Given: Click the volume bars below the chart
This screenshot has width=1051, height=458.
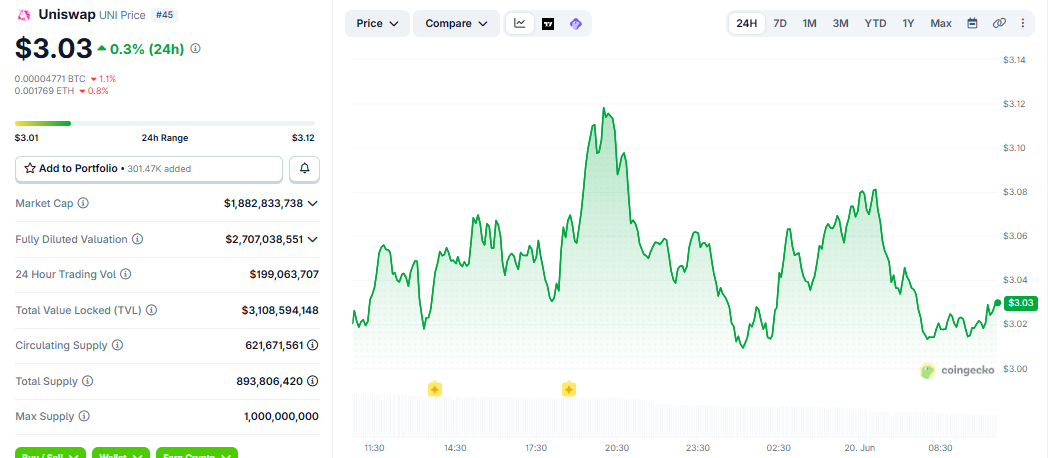Looking at the screenshot, I should (x=674, y=416).
